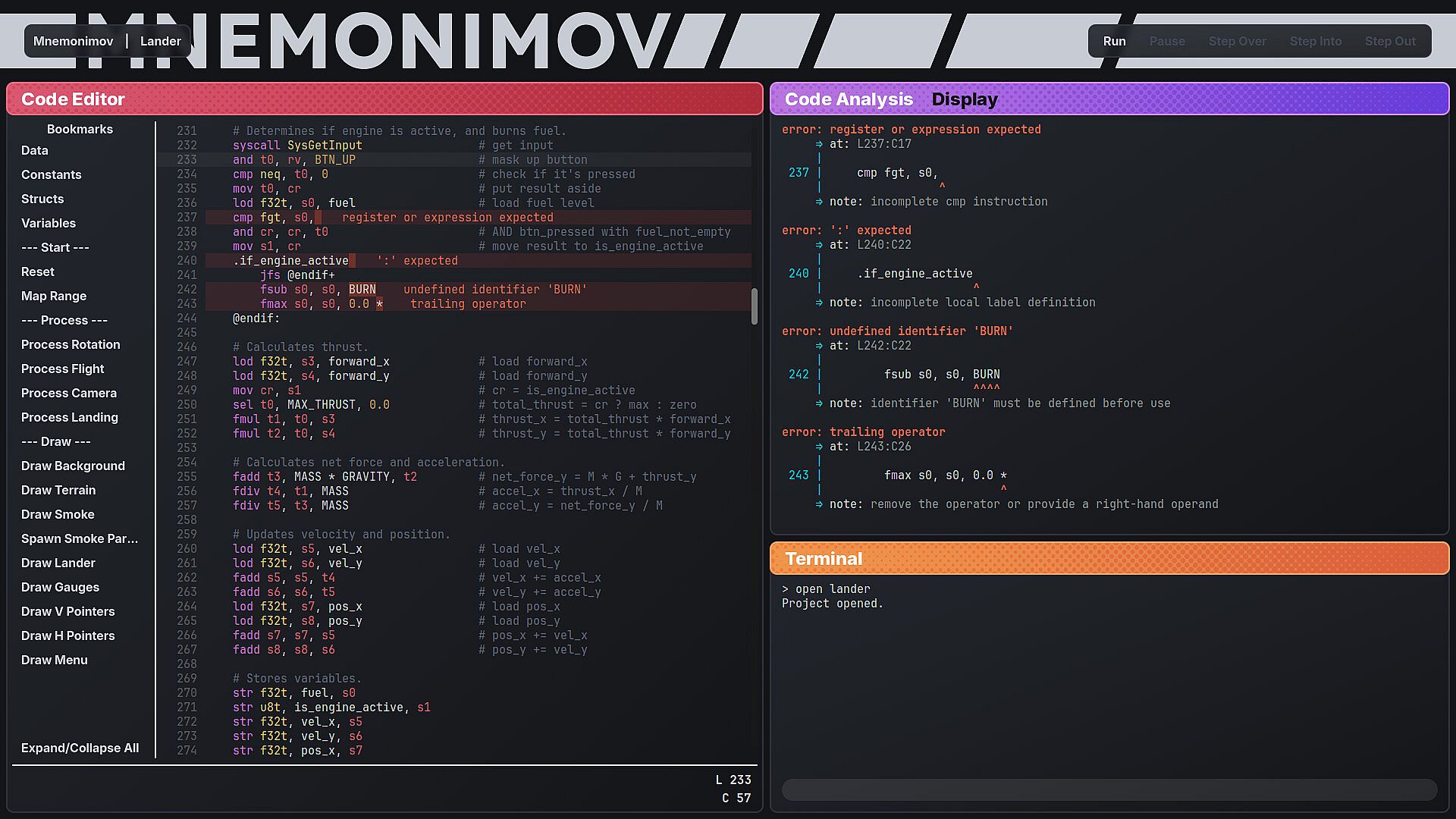
Task: Click the Step Out control
Action: click(1389, 41)
